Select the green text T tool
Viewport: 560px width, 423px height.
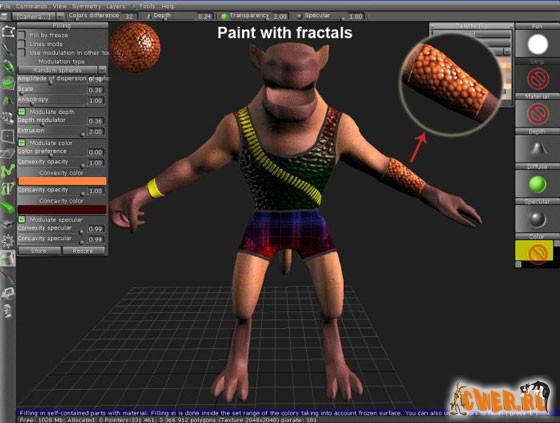8,189
